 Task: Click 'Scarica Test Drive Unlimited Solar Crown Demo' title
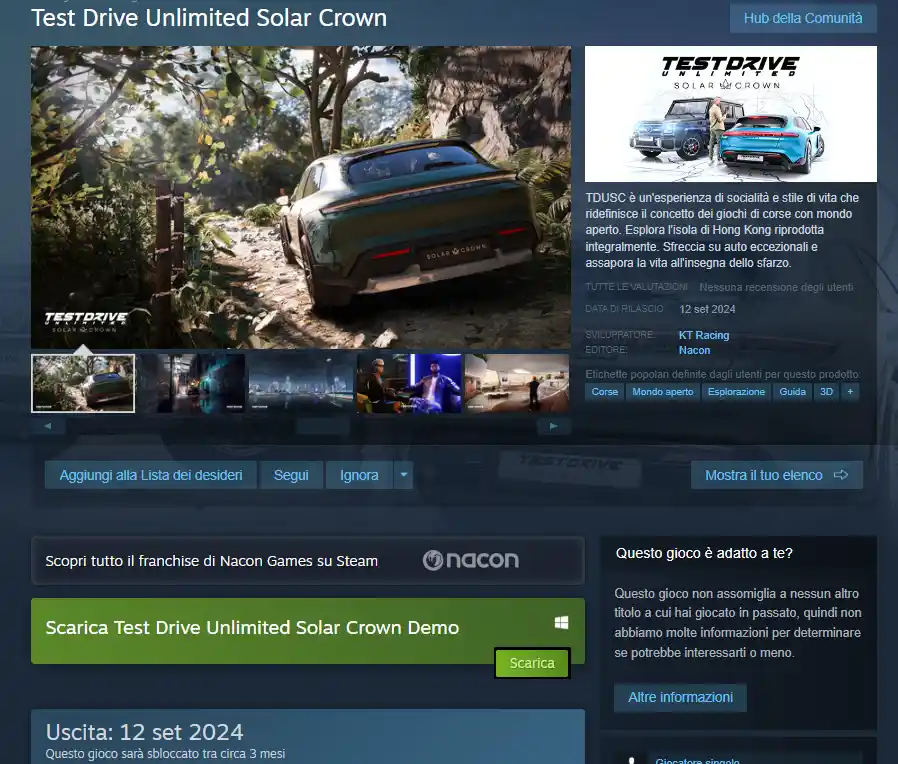point(252,628)
